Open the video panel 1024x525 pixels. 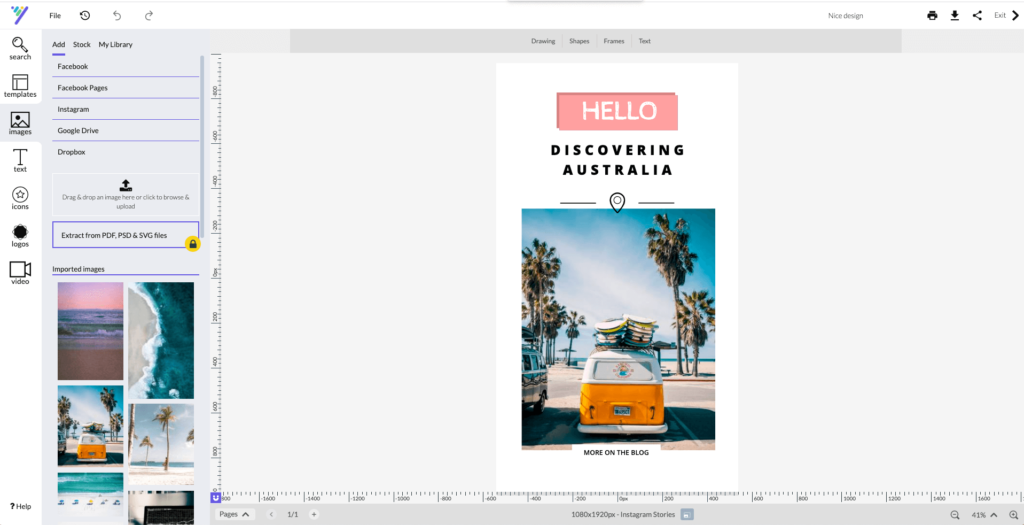(x=20, y=272)
